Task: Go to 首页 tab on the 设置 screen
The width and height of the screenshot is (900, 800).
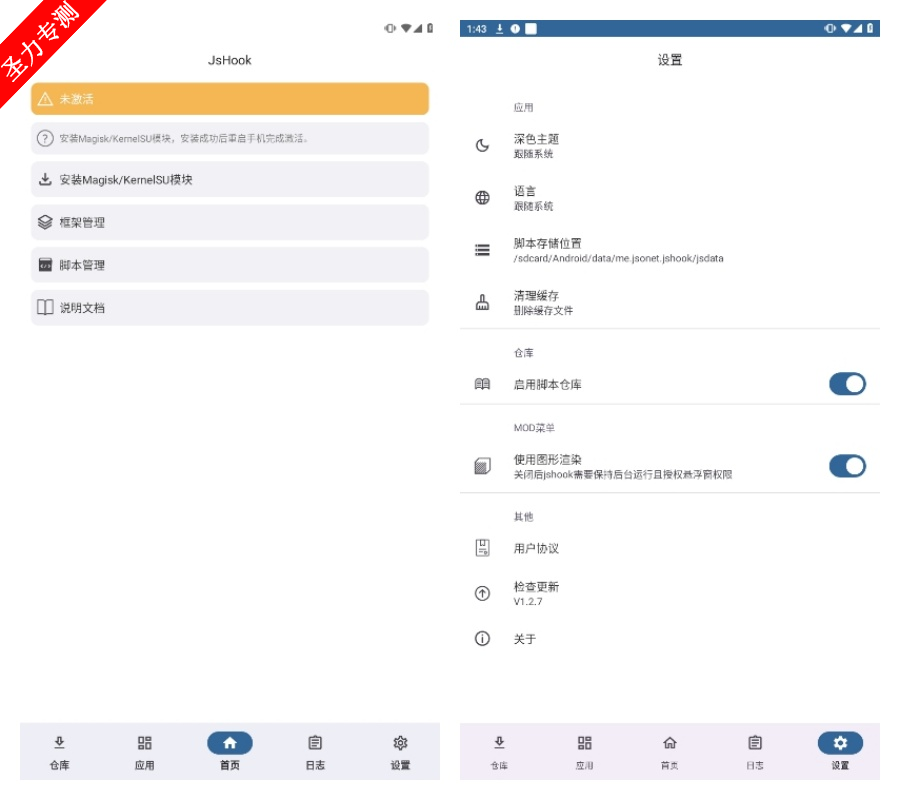Action: pos(669,752)
